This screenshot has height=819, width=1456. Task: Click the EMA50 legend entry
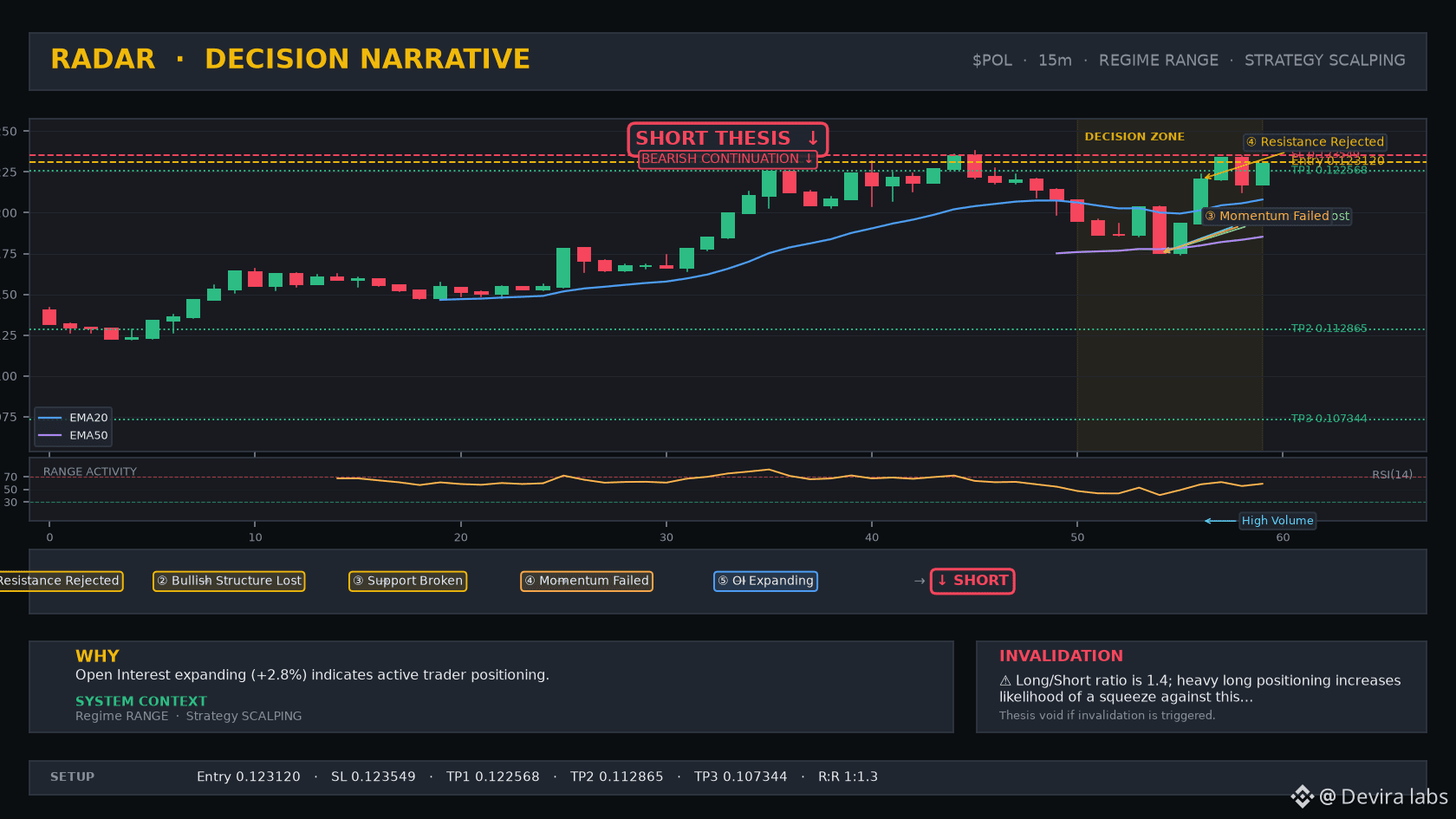coord(74,436)
